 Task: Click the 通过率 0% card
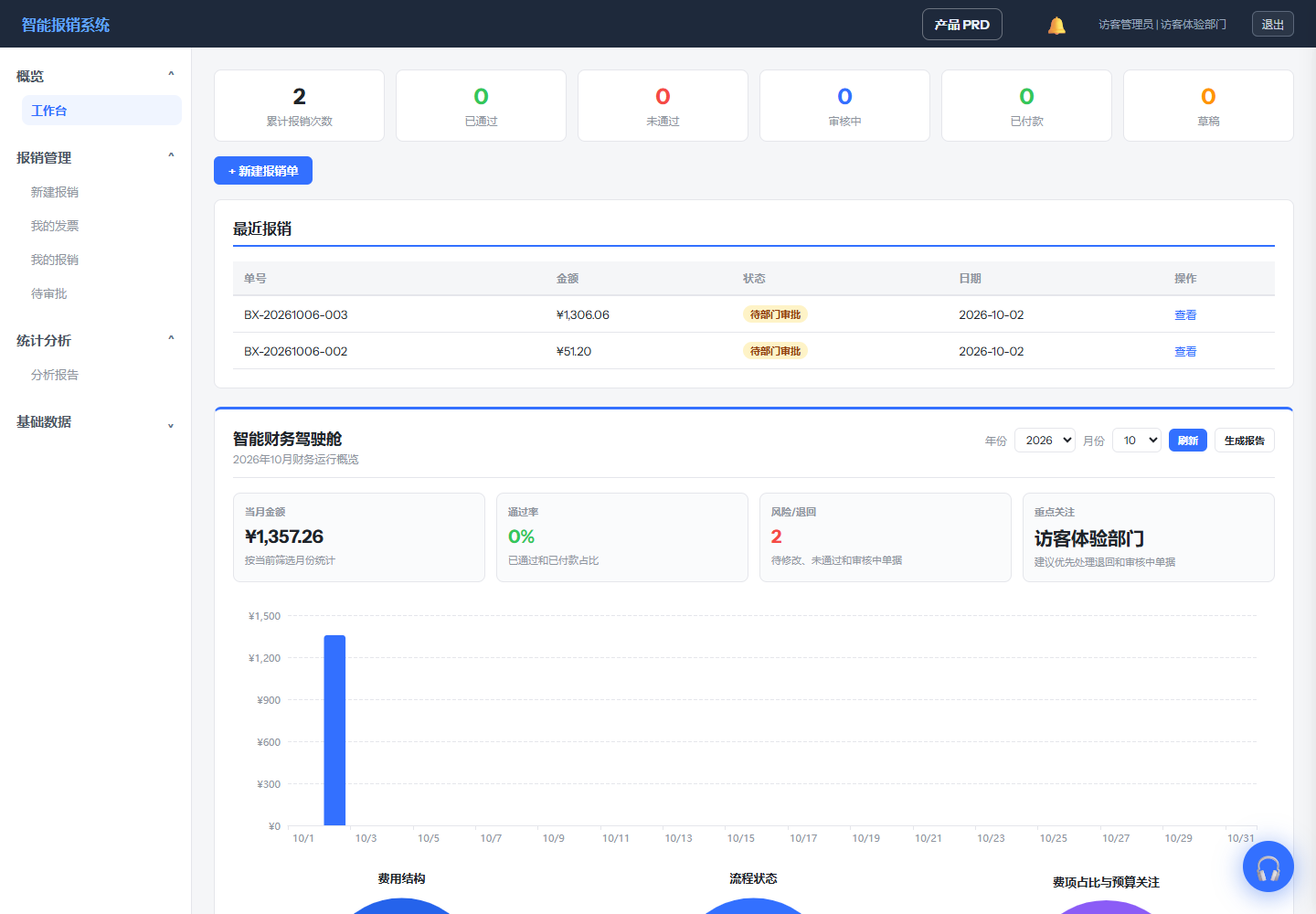[622, 537]
